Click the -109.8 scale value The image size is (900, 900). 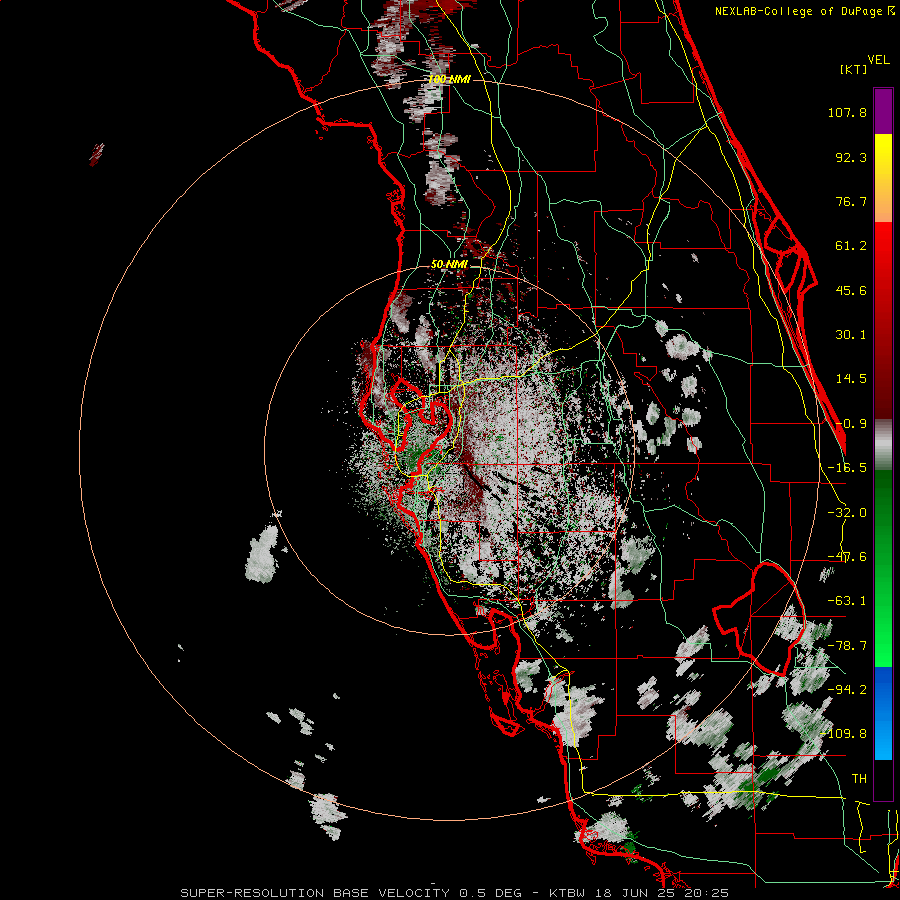click(x=843, y=734)
